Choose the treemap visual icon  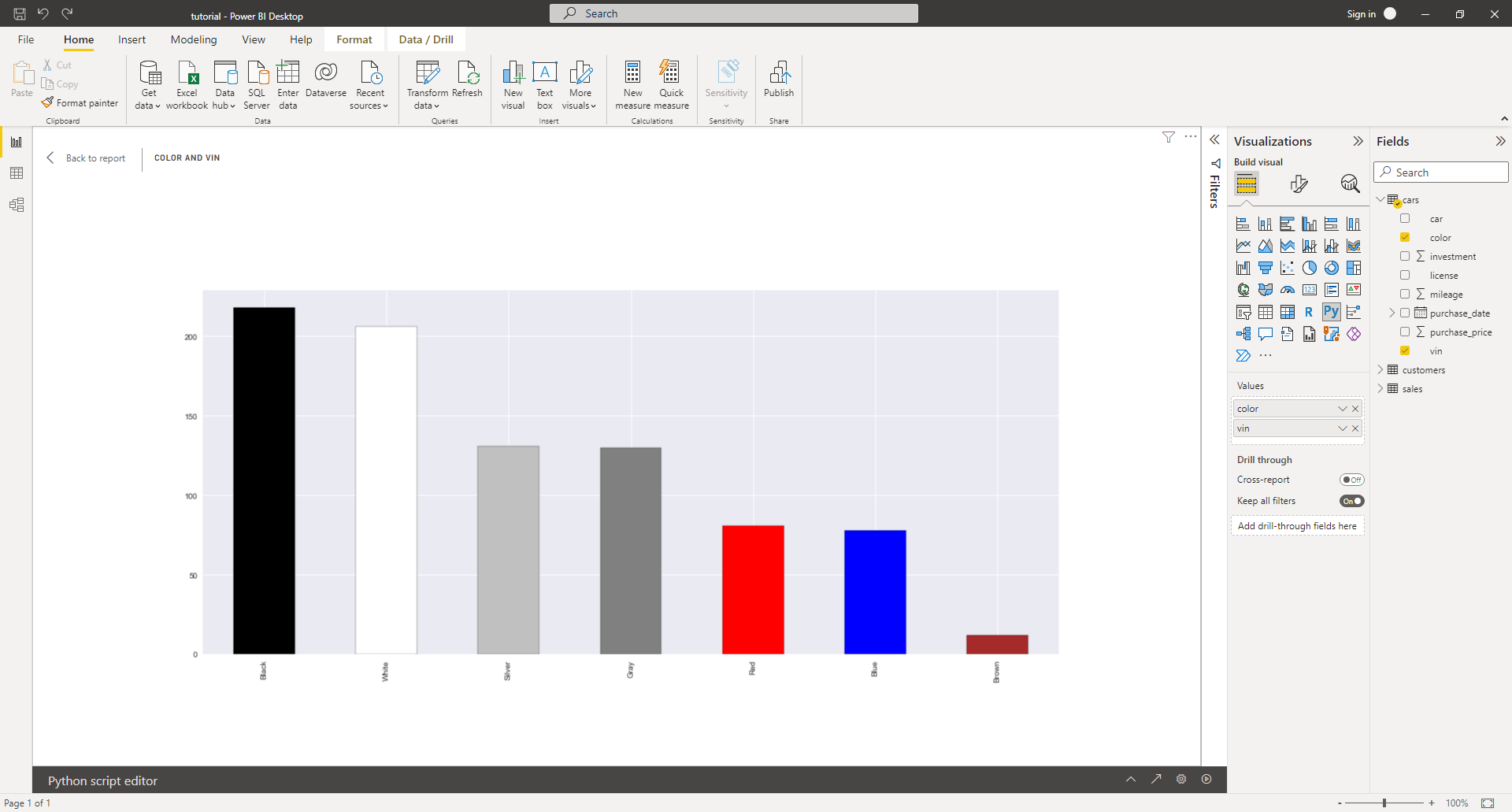[1354, 267]
